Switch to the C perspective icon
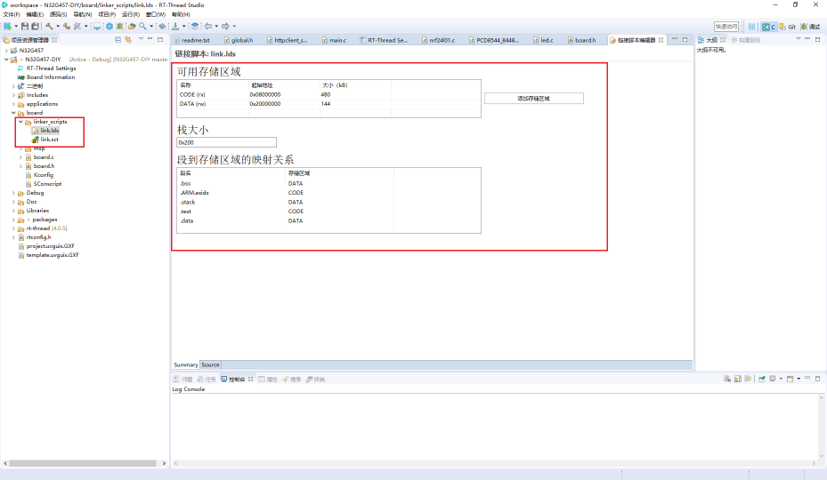Viewport: 827px width, 480px height. point(768,26)
